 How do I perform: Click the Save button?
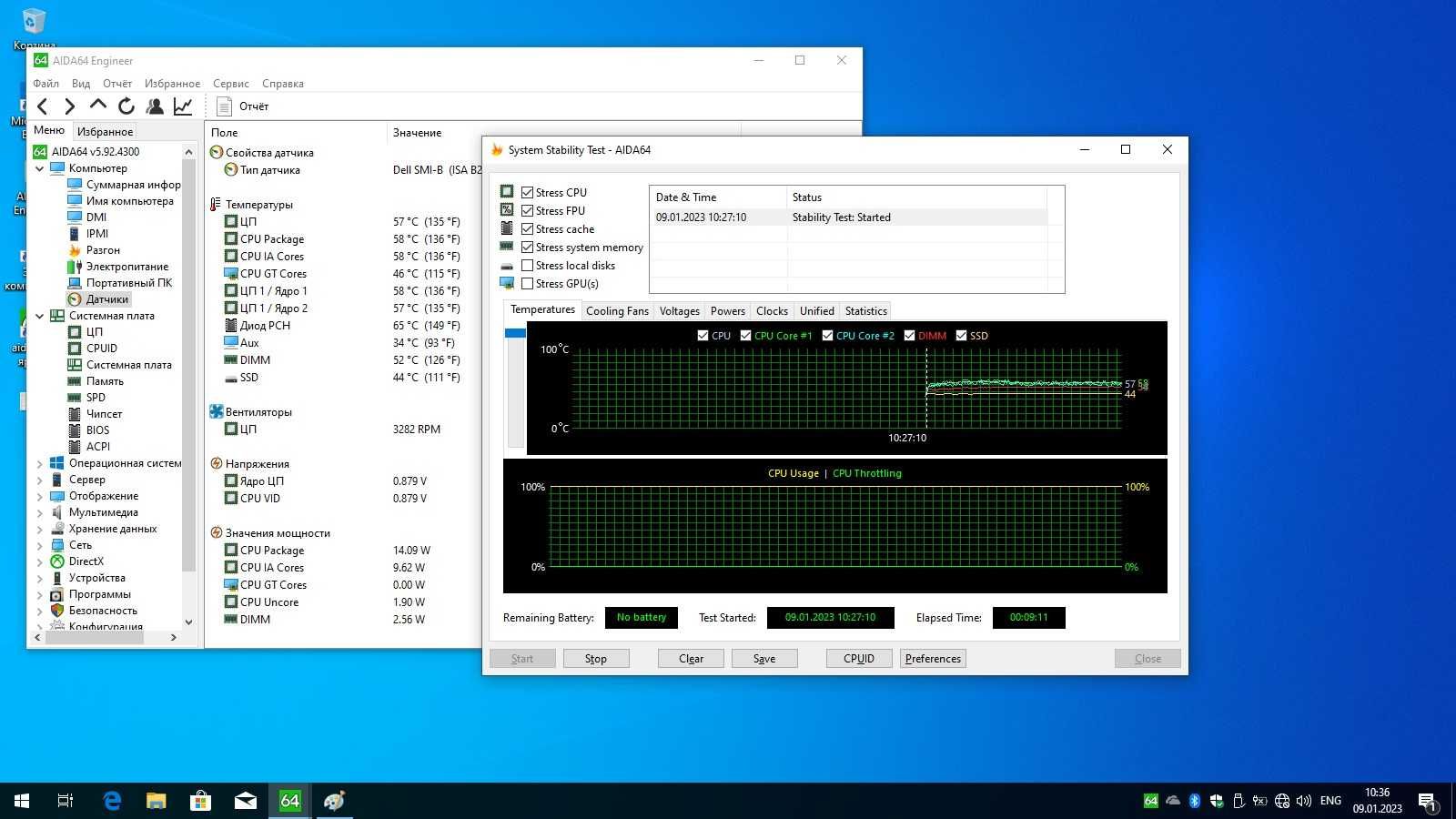[x=764, y=659]
